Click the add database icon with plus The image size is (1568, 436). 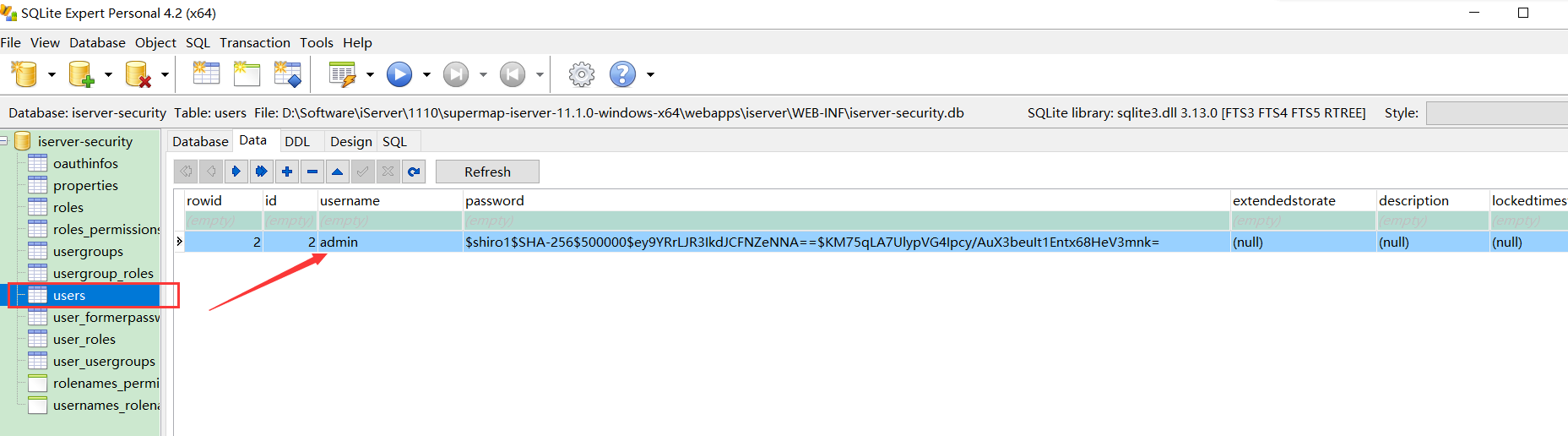pyautogui.click(x=81, y=74)
